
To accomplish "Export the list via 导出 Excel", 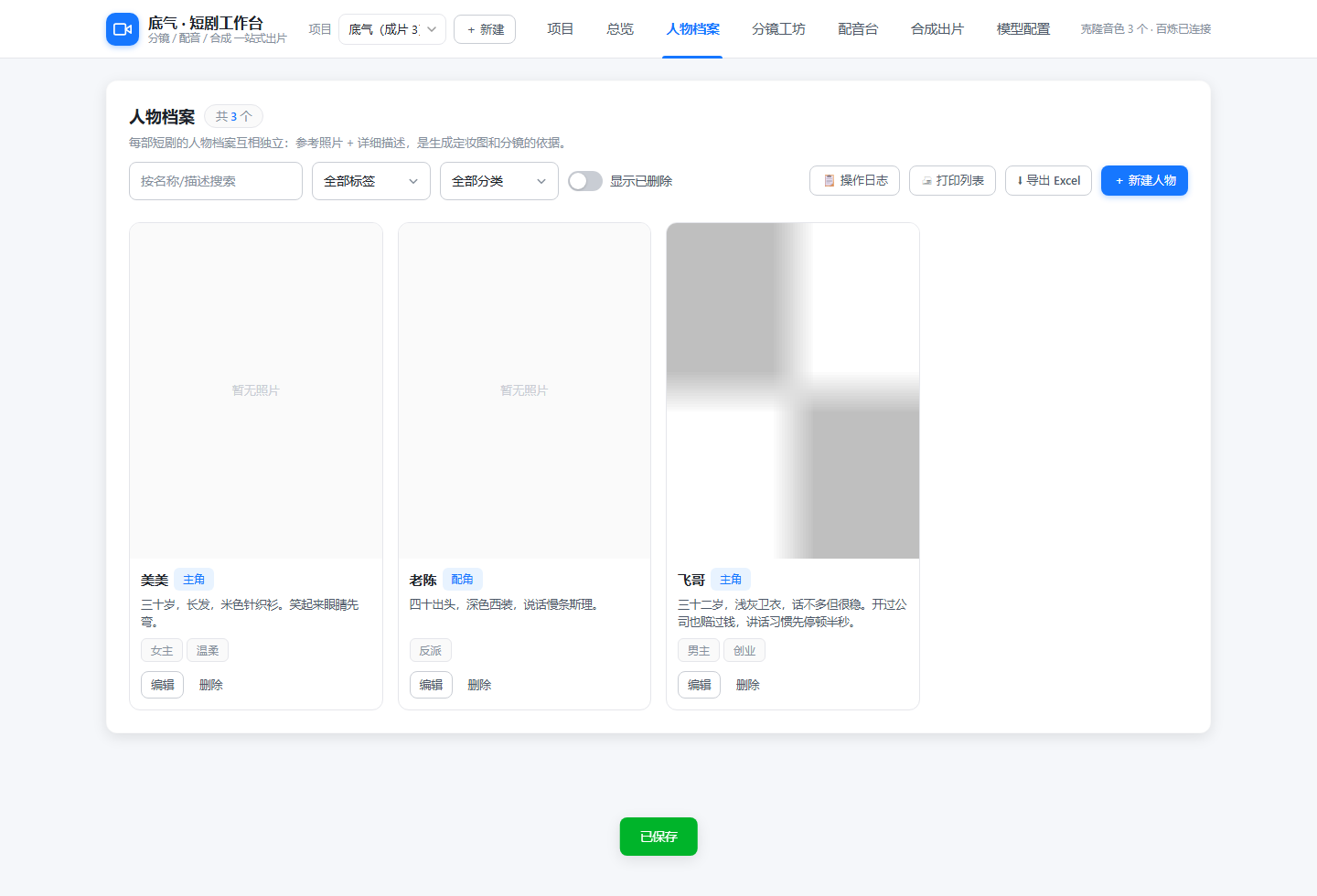I will click(1048, 180).
